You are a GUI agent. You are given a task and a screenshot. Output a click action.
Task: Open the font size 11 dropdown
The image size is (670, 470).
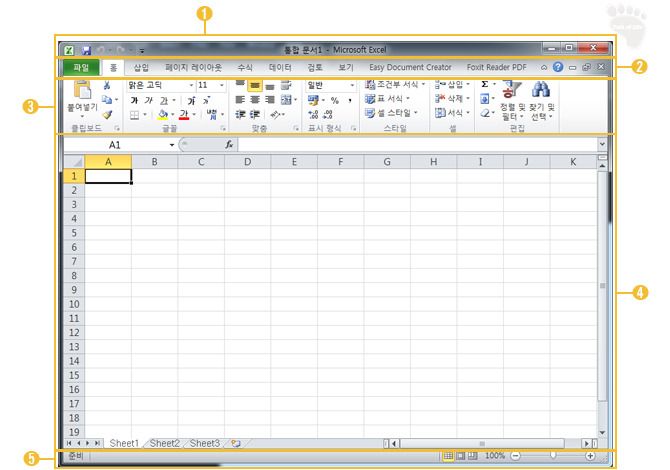tap(222, 85)
